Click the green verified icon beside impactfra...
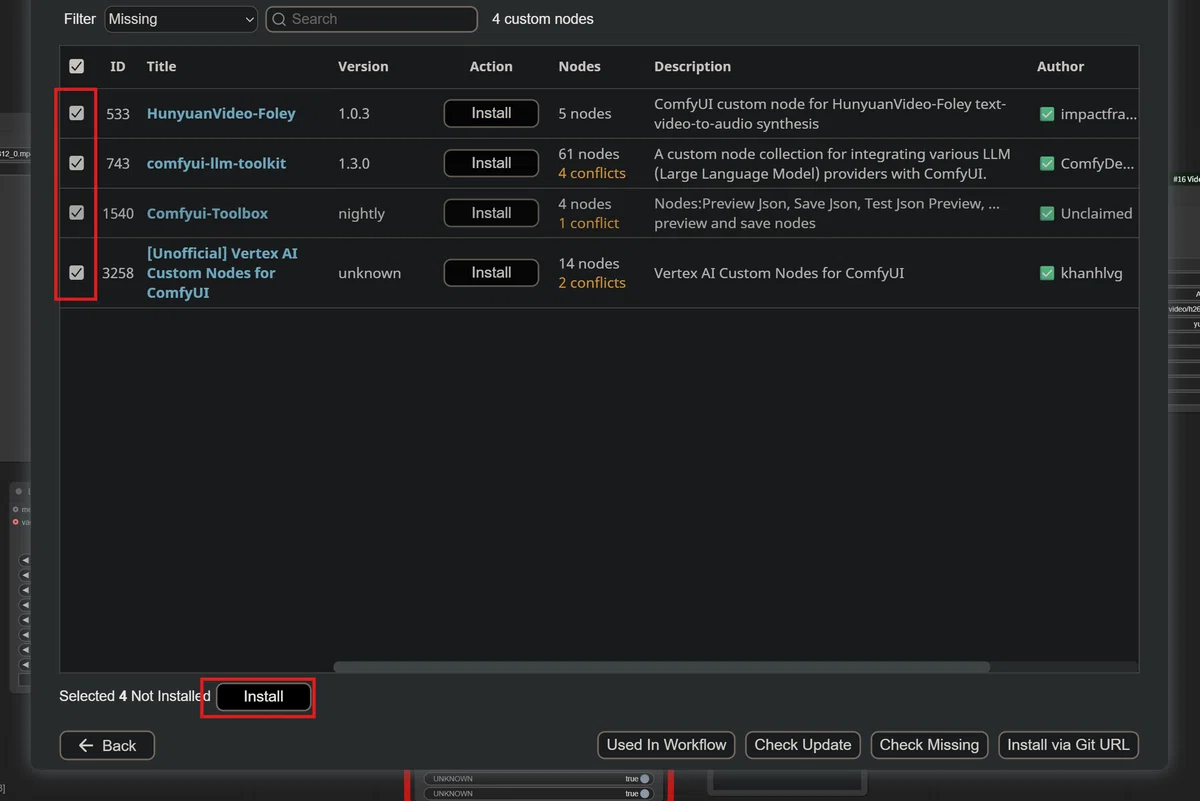Viewport: 1200px width, 801px height. pos(1047,114)
